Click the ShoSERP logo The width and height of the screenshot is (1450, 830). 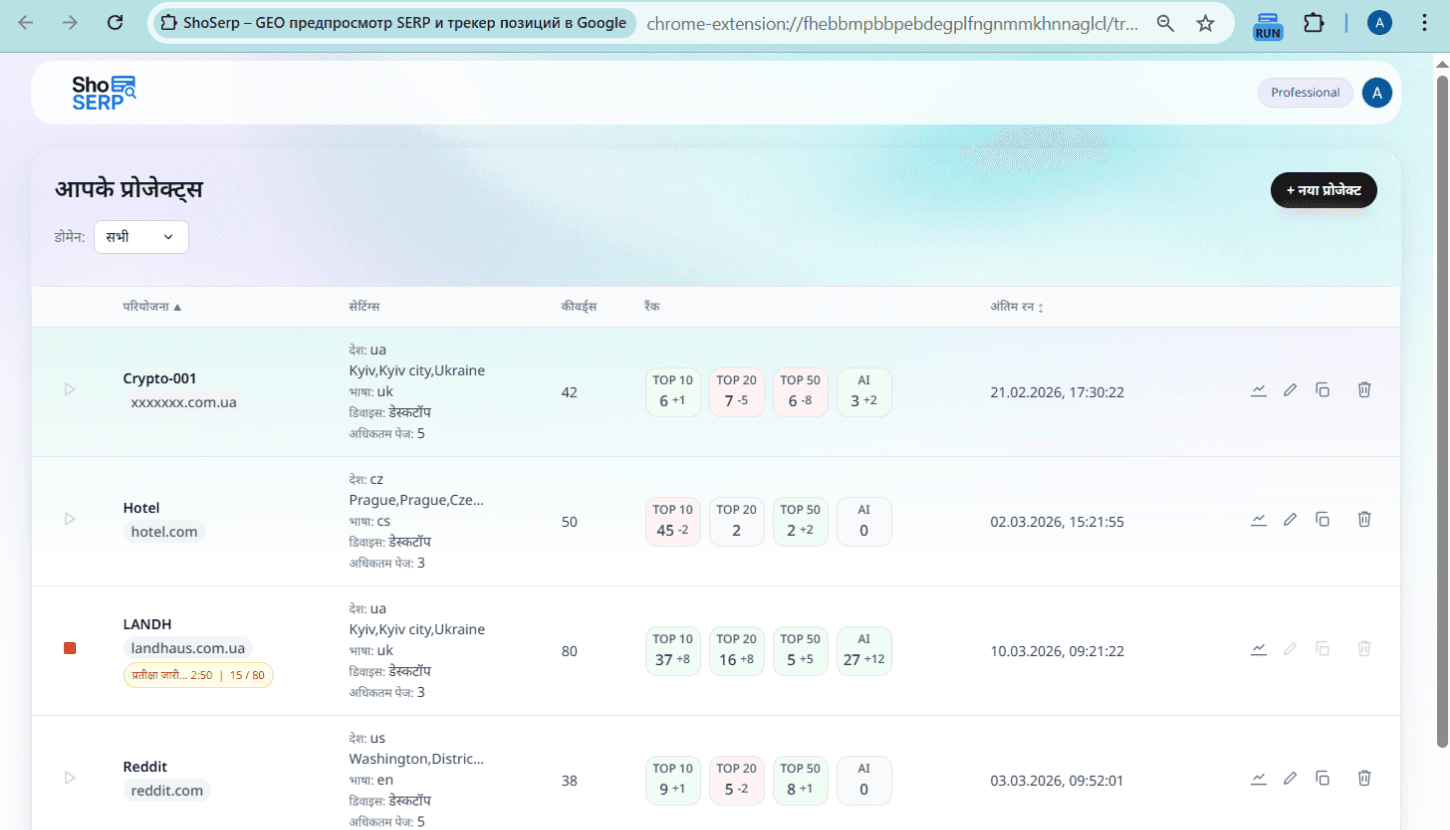[103, 92]
